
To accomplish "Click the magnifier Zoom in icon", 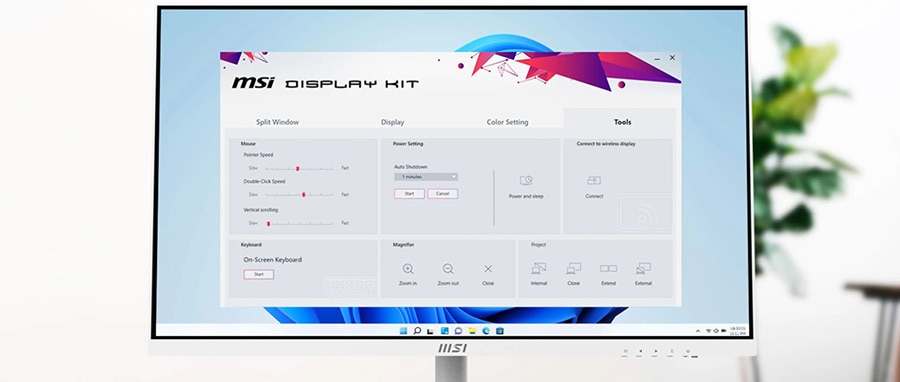I will 408,268.
